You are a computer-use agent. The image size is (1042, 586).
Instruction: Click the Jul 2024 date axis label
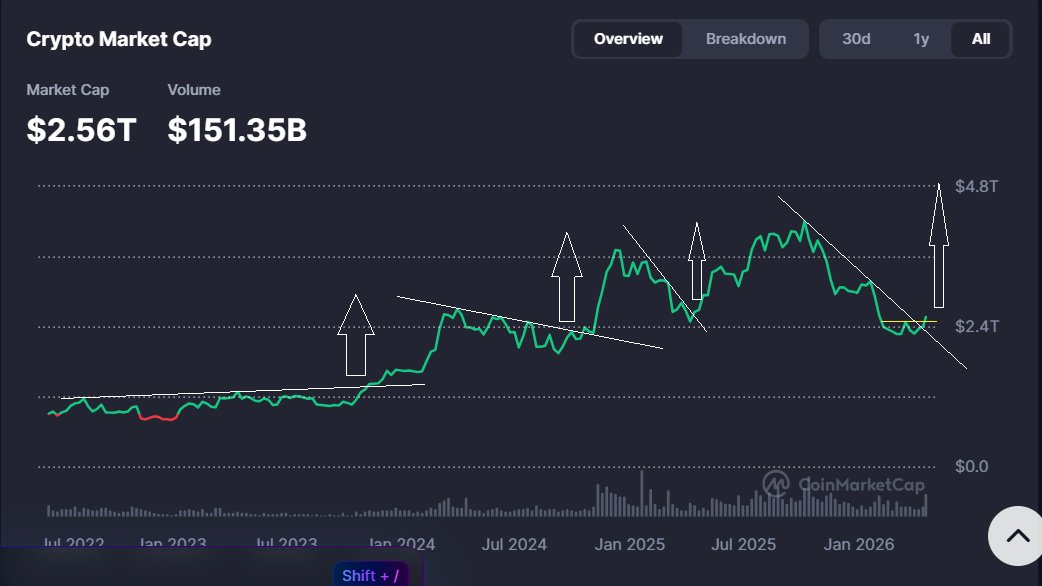tap(514, 544)
